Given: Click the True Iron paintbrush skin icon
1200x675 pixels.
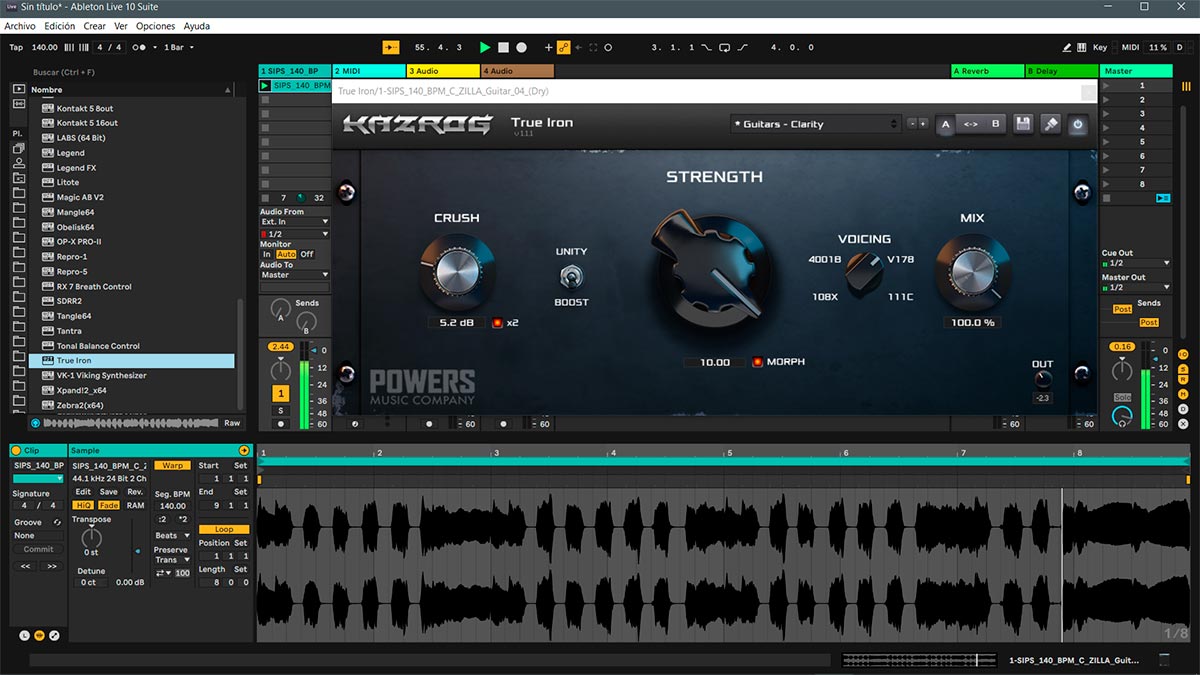Looking at the screenshot, I should tap(1050, 124).
